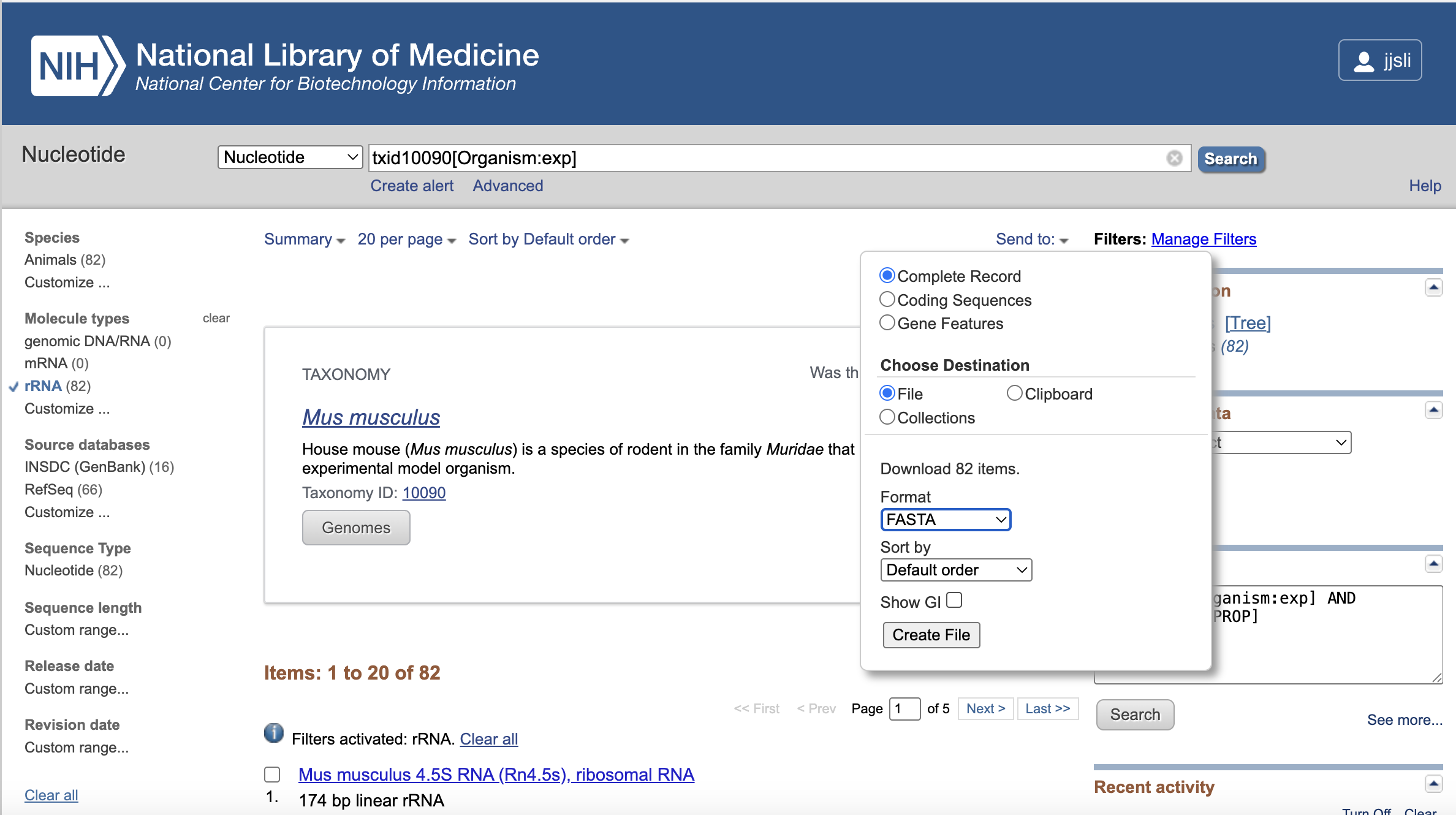Open the Send to menu
This screenshot has width=1456, height=815.
(x=1031, y=239)
